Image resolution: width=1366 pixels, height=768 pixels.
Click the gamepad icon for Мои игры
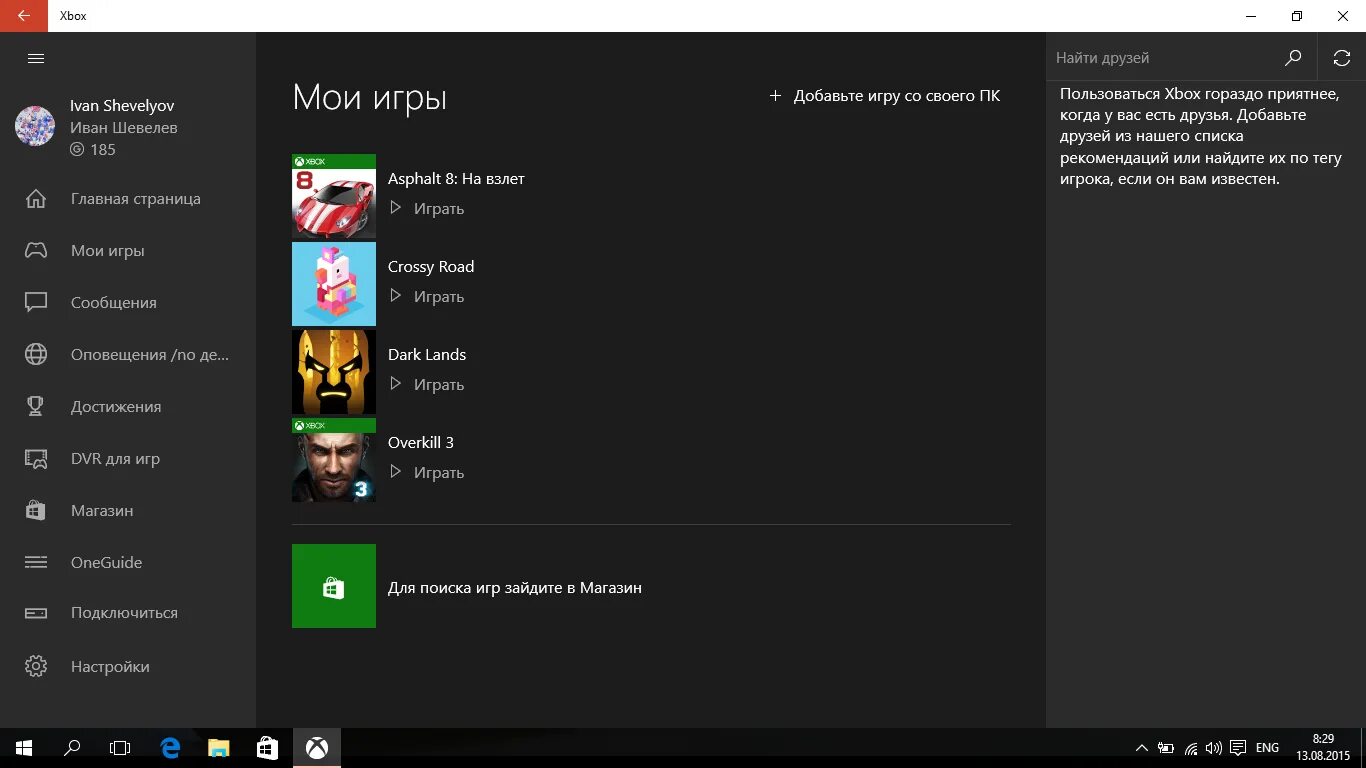coord(36,251)
